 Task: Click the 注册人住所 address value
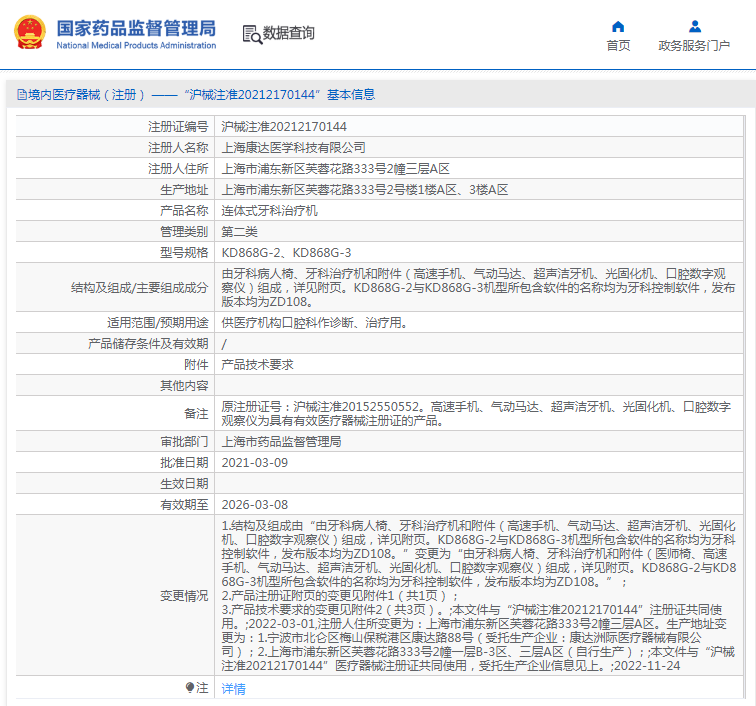pos(336,169)
